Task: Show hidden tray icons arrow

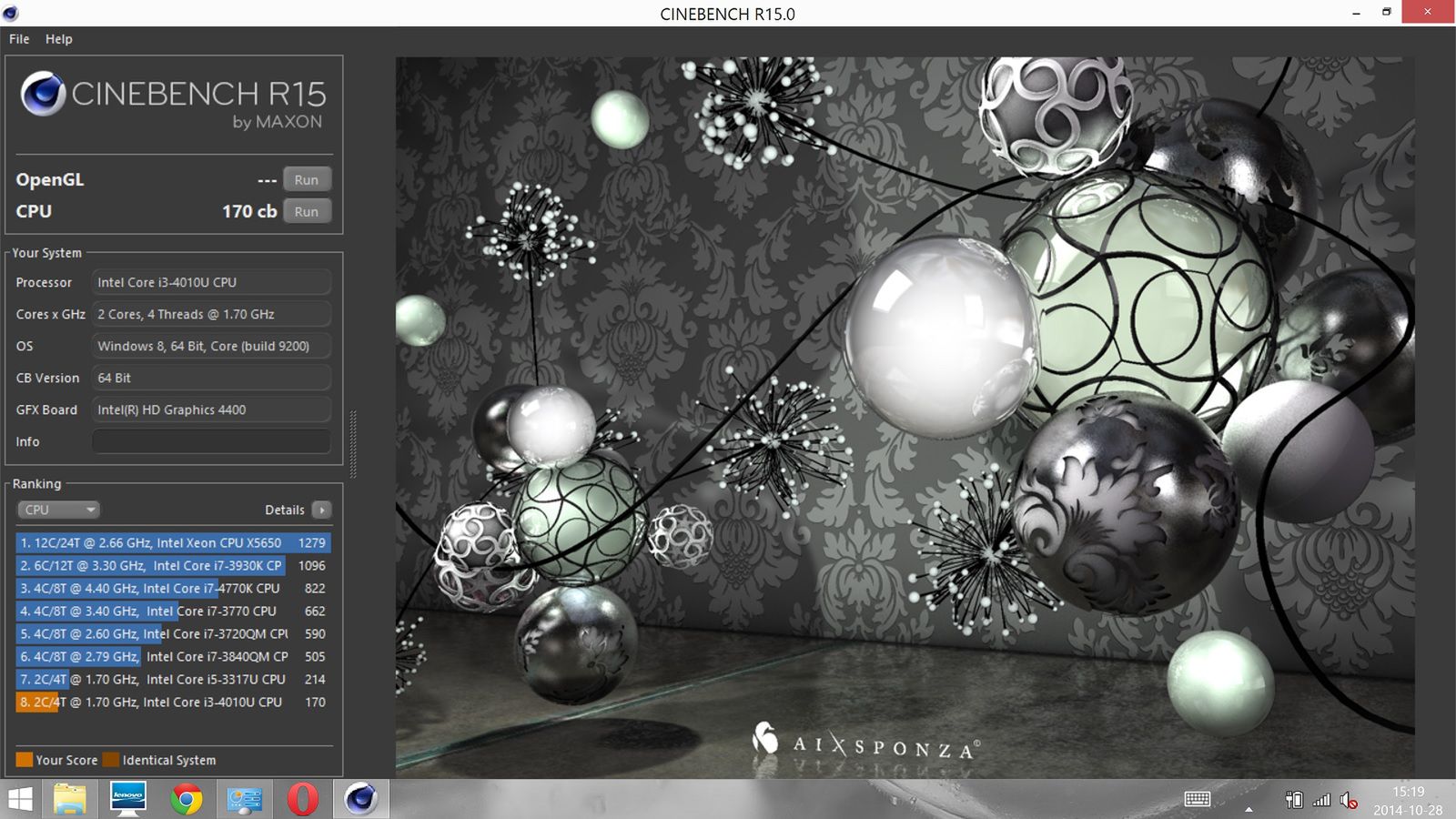Action: pyautogui.click(x=1249, y=808)
